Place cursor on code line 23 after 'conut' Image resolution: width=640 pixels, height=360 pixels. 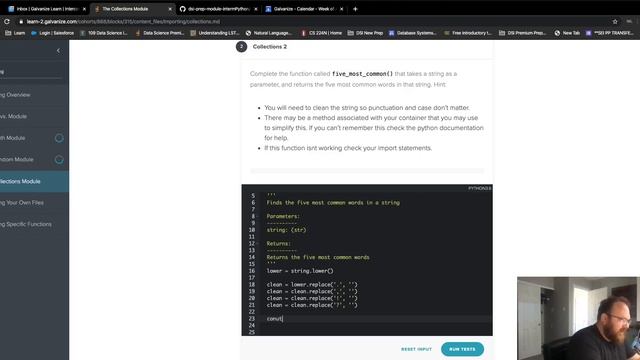tap(283, 319)
